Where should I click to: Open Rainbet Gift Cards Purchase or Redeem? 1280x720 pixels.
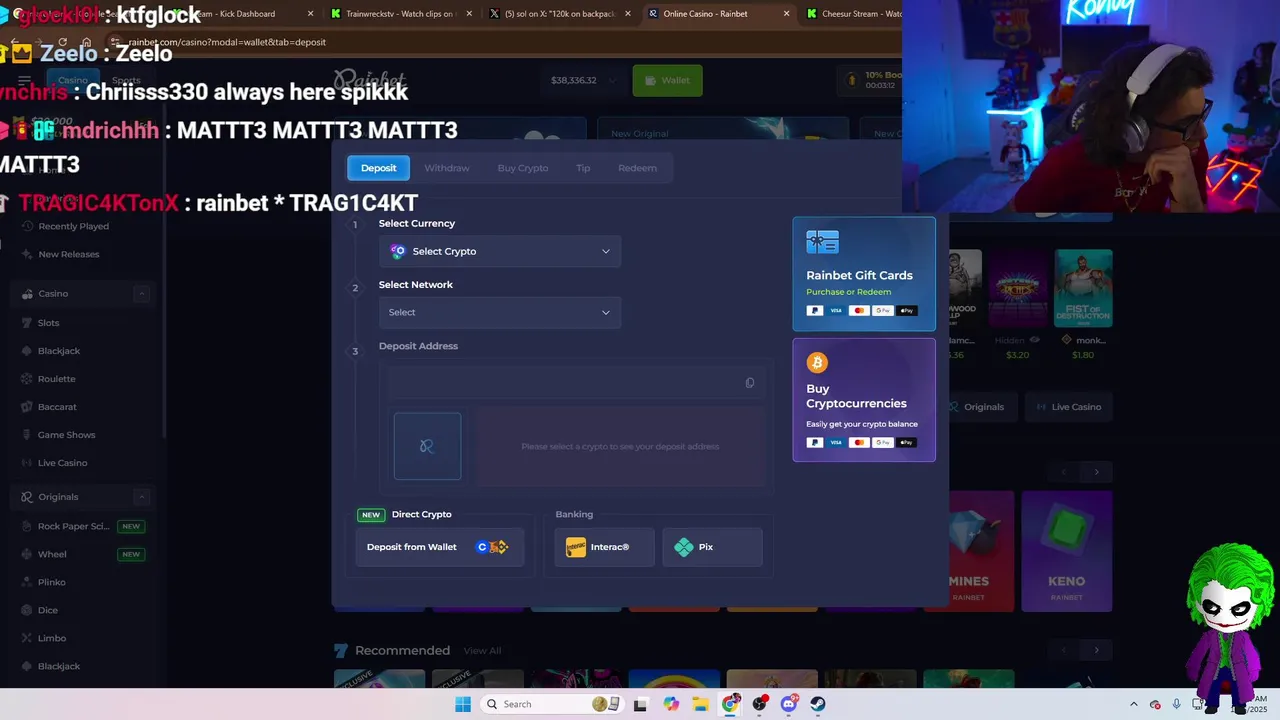[864, 274]
